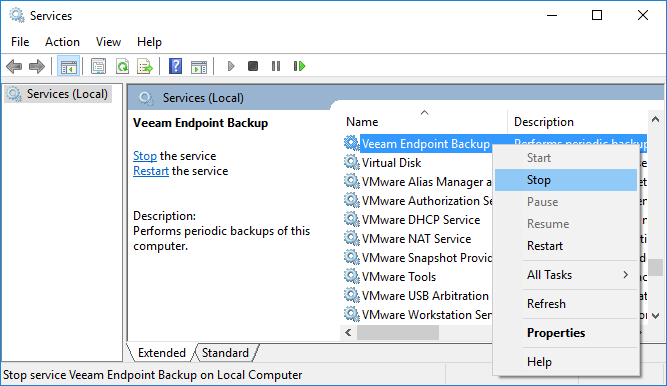Screen dimensions: 667x386
Task: Click gear icon beside VMware Workstation Server
Action: (351, 314)
